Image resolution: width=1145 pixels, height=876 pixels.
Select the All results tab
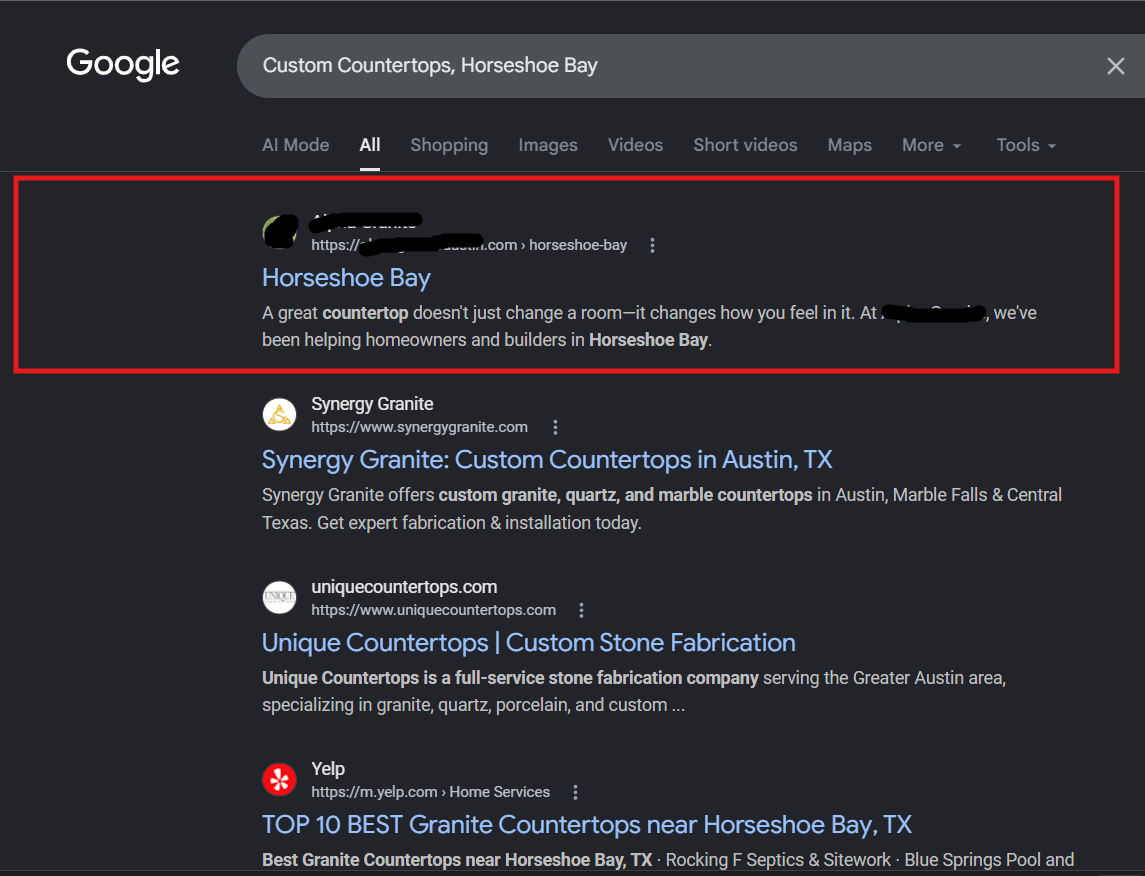coord(369,145)
